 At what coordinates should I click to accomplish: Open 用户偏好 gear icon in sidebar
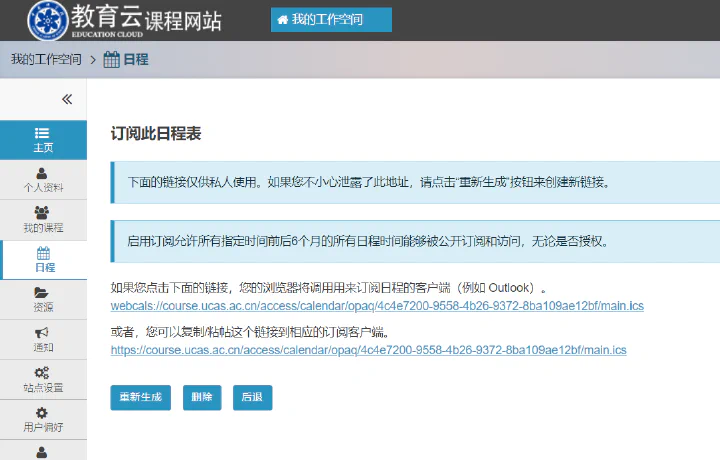point(42,412)
